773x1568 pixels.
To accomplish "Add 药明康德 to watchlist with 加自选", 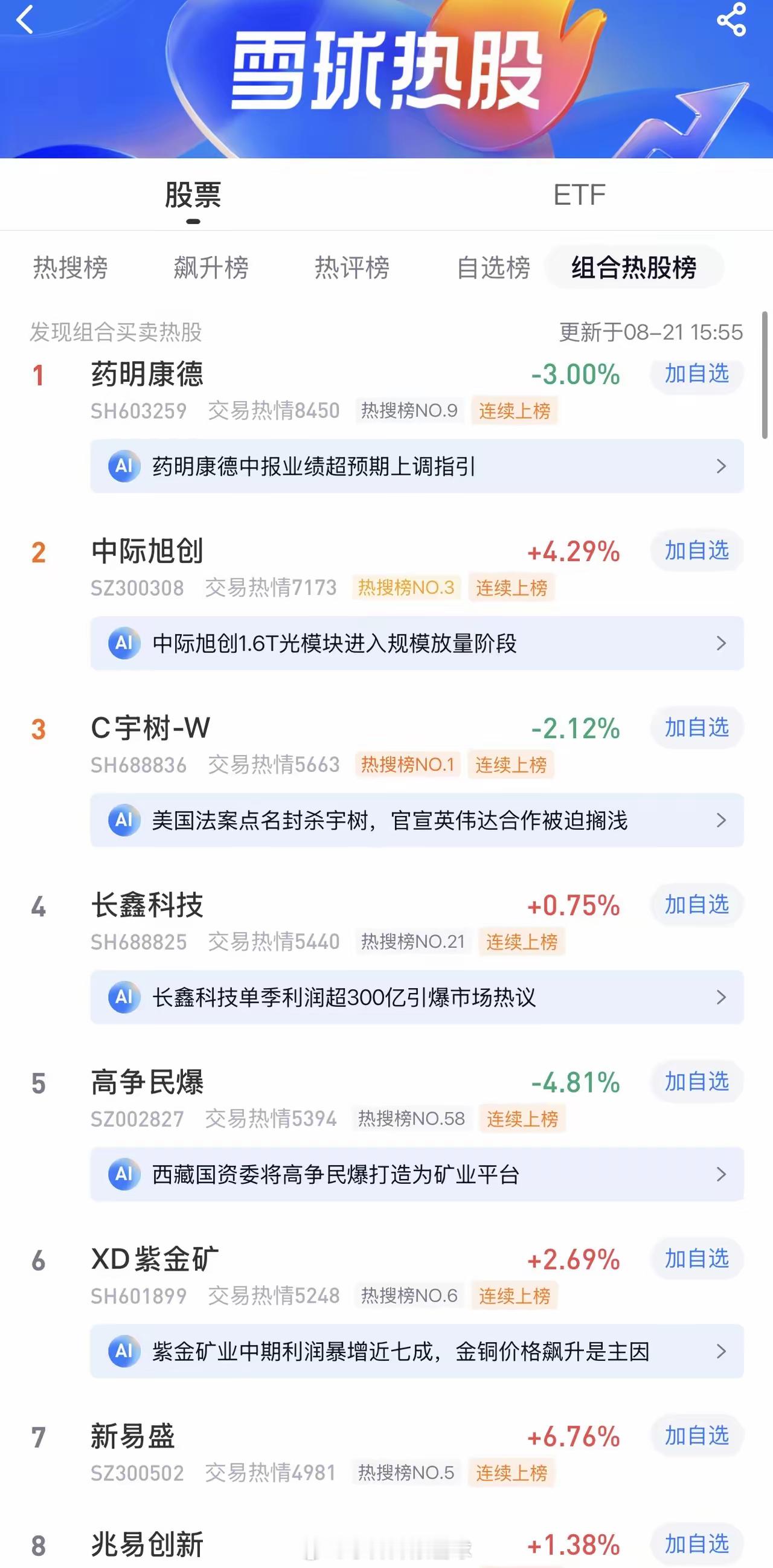I will click(x=697, y=374).
